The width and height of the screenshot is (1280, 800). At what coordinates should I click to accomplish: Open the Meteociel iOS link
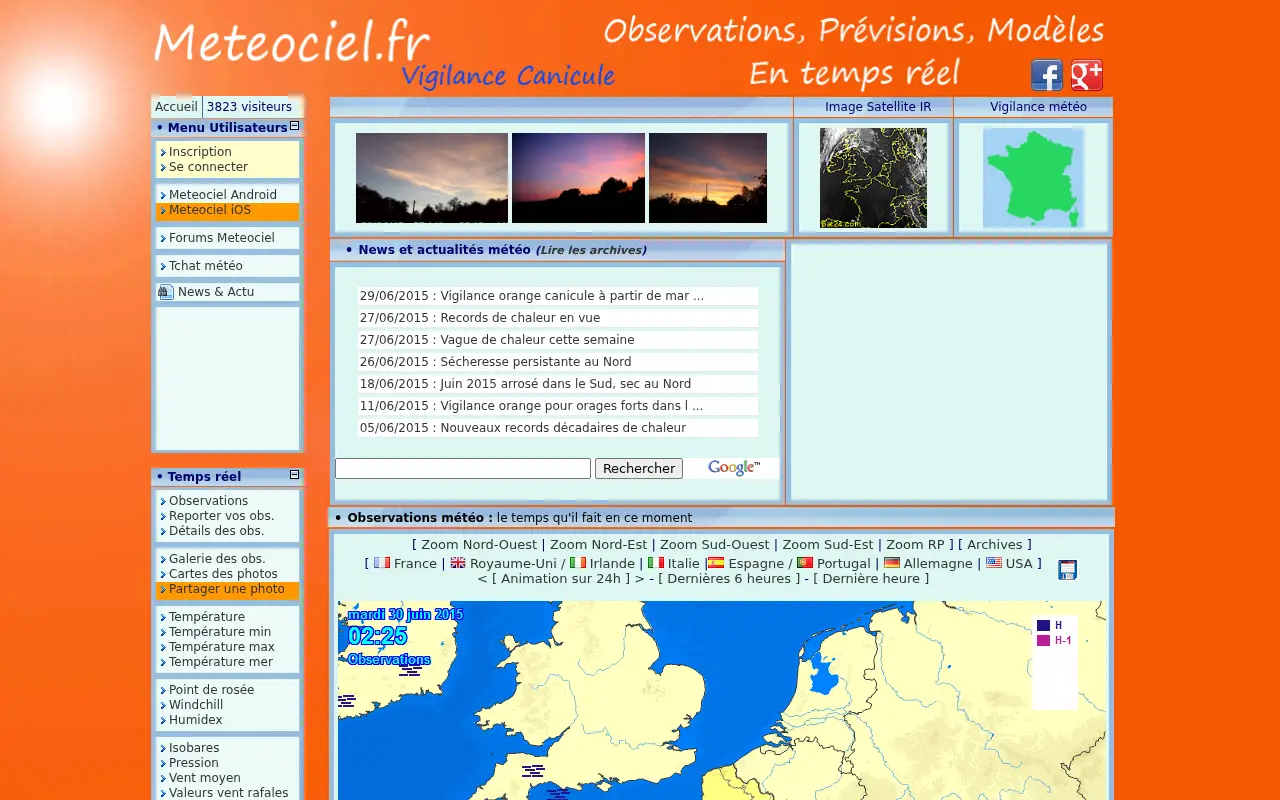pyautogui.click(x=210, y=210)
